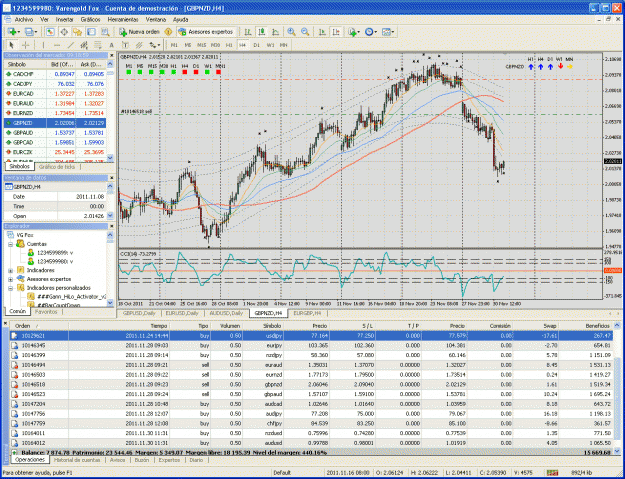The image size is (625, 479).
Task: Open periods dropdown arrow
Action: (375, 32)
